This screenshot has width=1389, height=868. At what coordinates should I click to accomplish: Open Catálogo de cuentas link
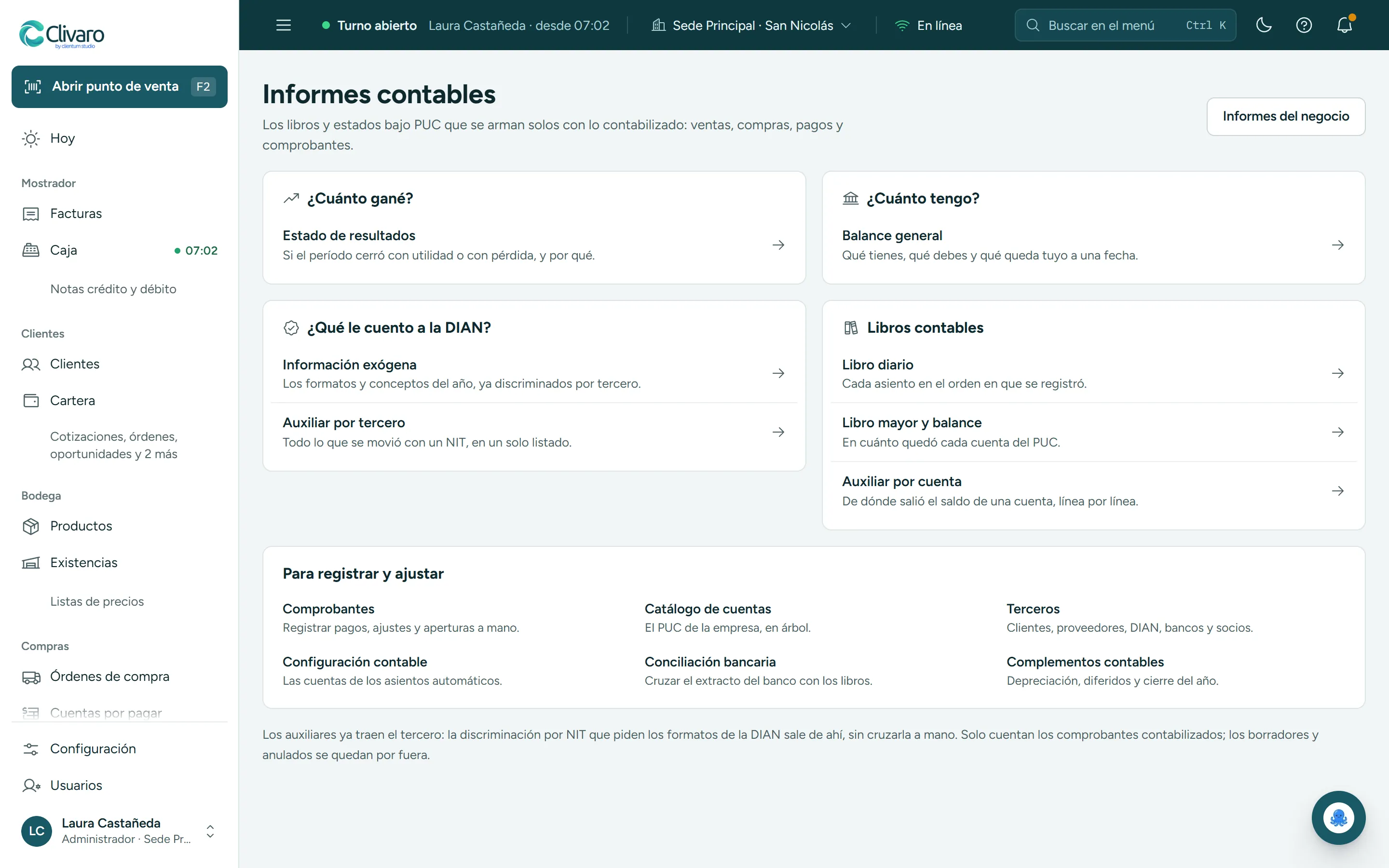[727, 618]
